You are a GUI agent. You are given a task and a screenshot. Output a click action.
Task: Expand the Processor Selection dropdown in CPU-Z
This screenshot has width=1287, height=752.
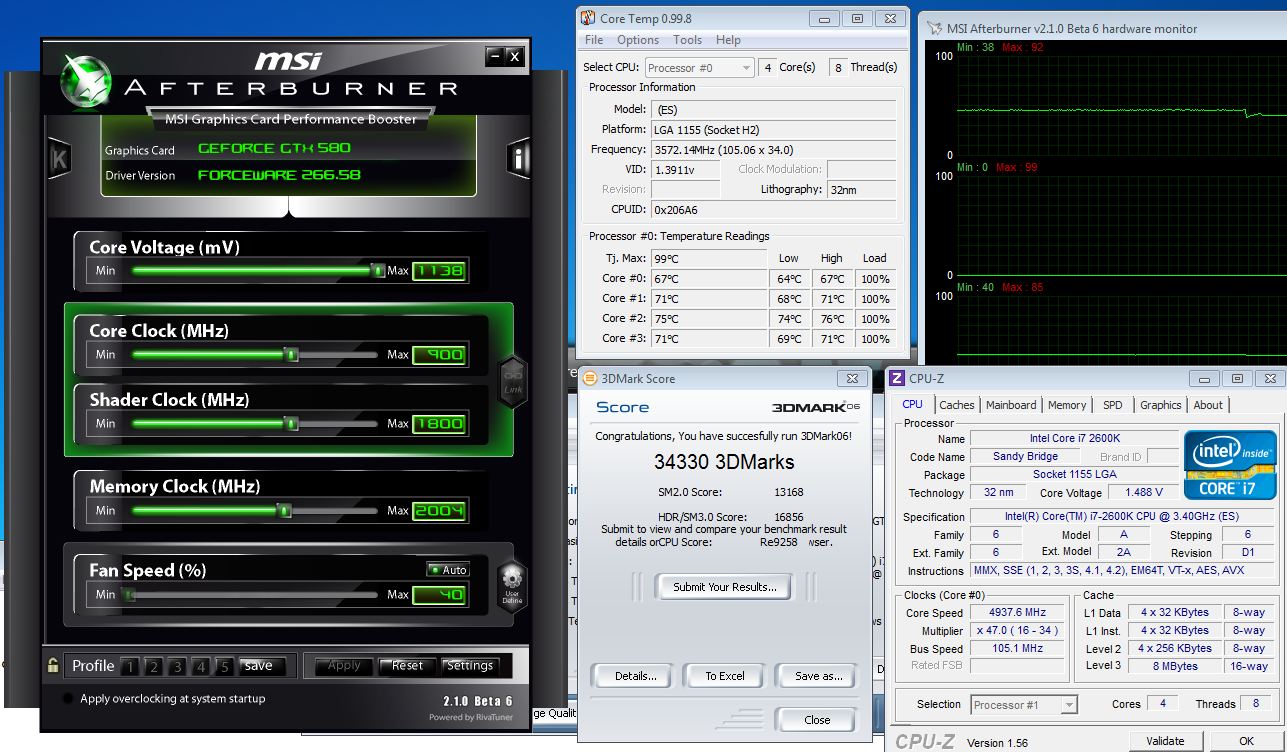point(1024,704)
